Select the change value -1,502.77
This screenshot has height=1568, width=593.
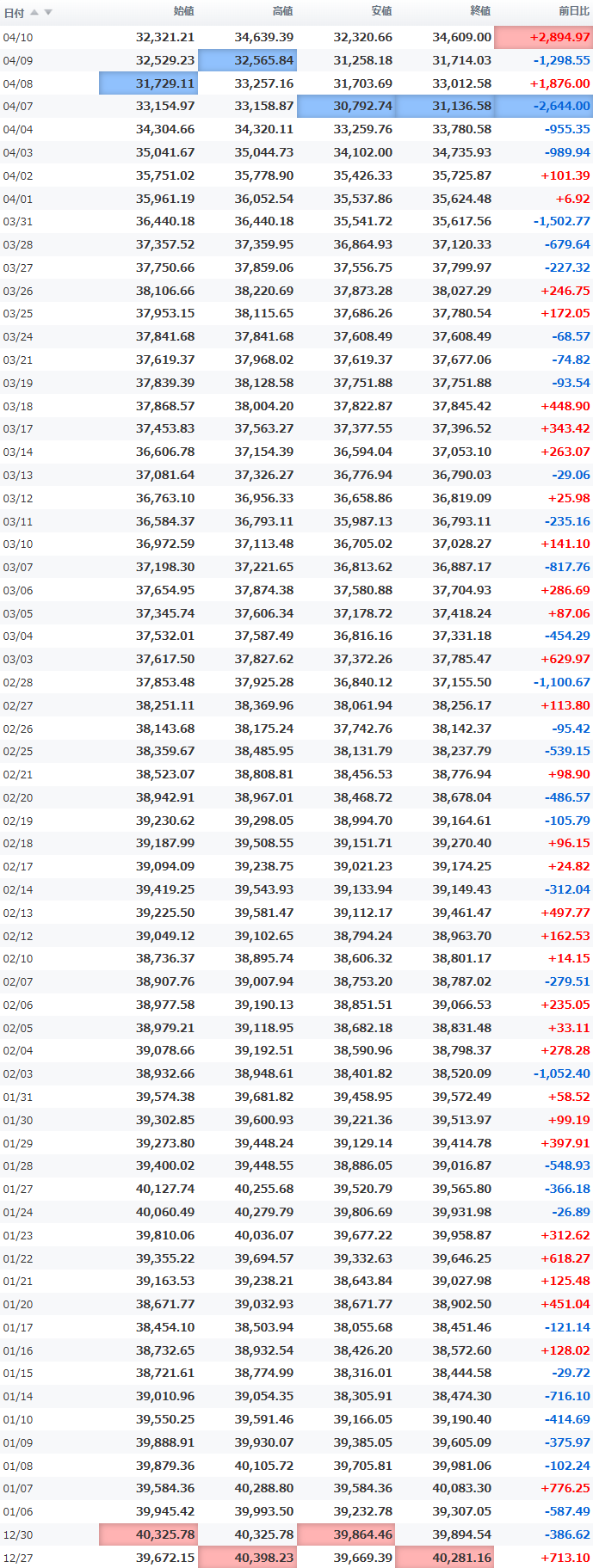click(562, 221)
